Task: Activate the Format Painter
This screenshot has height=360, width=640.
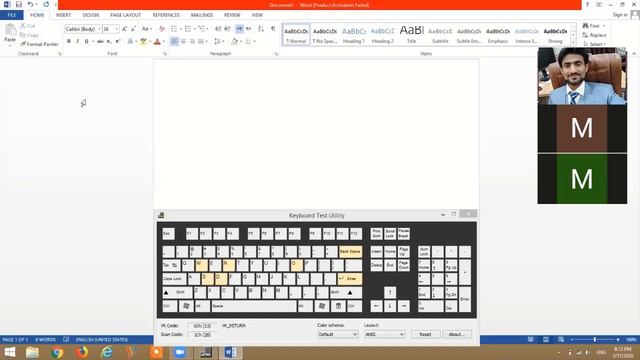Action: coord(39,44)
